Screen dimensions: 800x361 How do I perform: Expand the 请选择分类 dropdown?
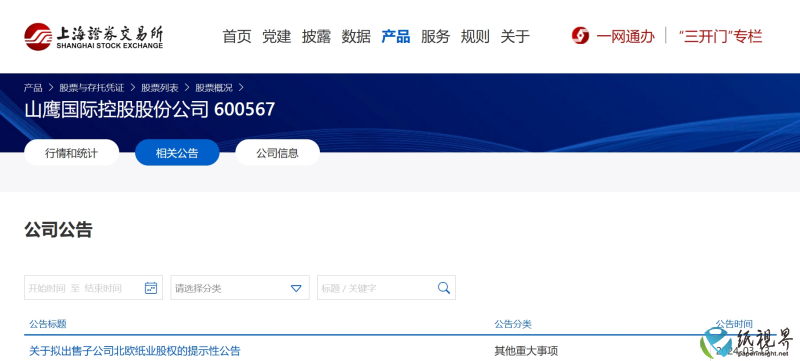[240, 288]
